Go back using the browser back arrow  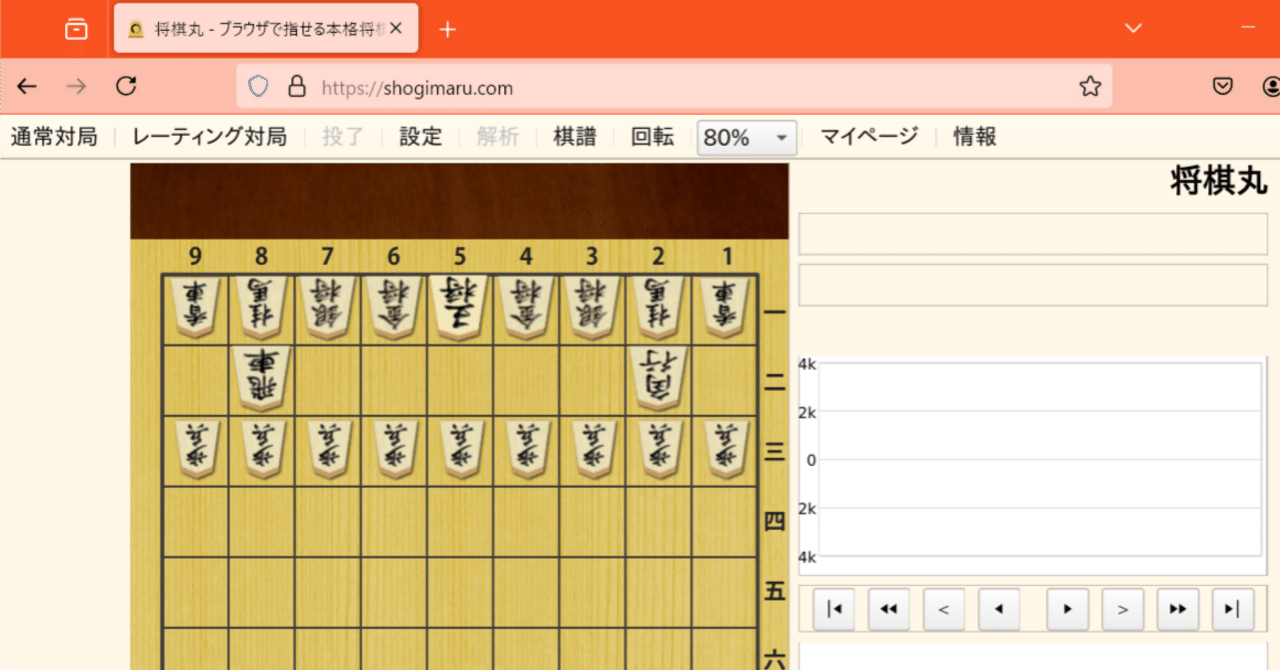point(26,86)
